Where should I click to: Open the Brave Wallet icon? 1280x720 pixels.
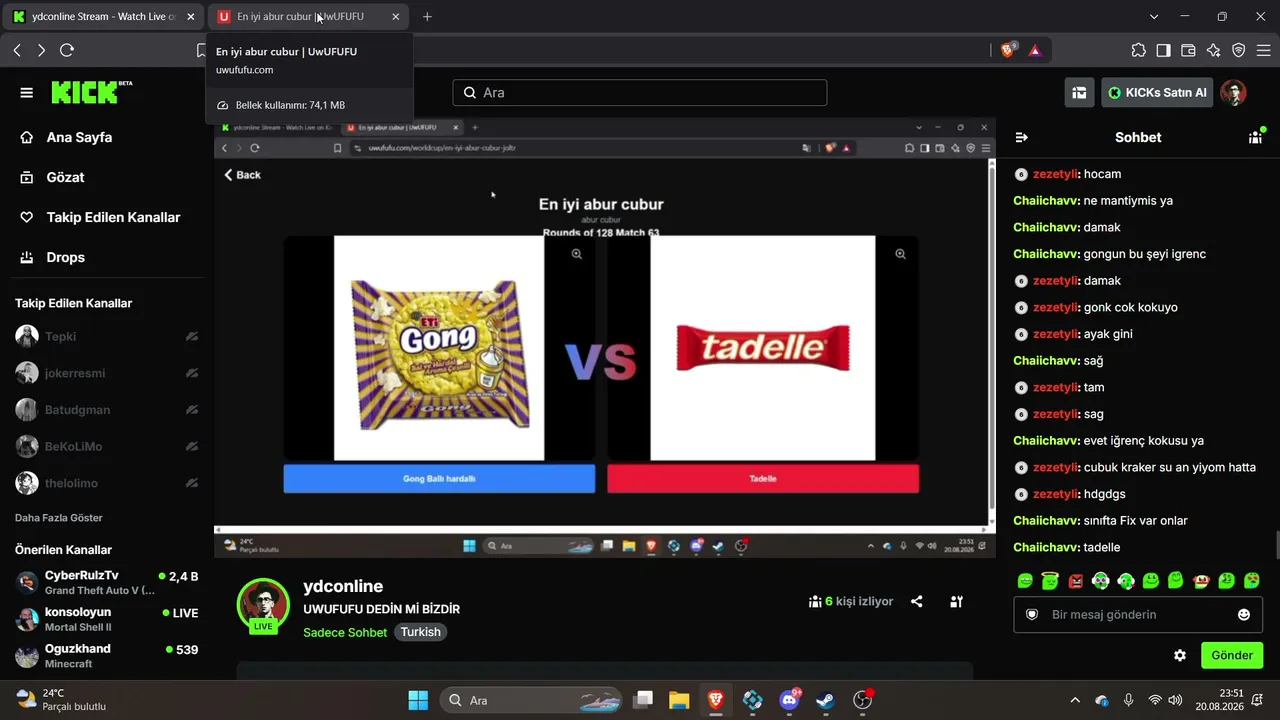(1188, 50)
